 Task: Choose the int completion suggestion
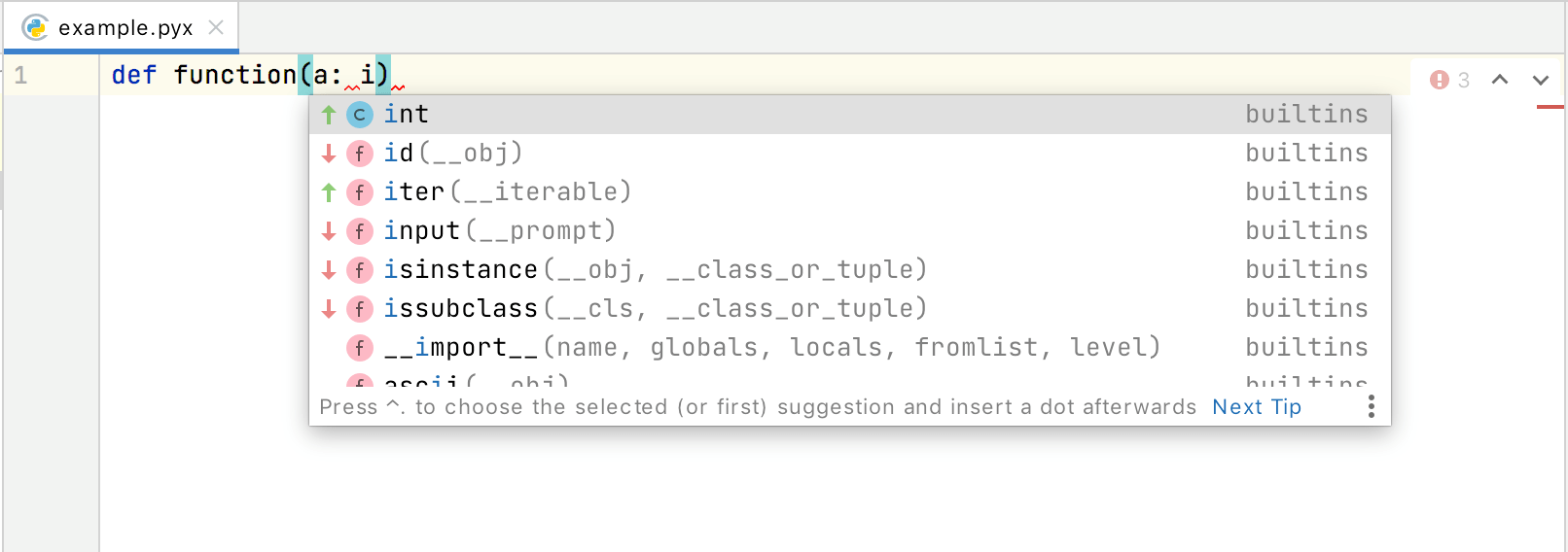point(407,115)
